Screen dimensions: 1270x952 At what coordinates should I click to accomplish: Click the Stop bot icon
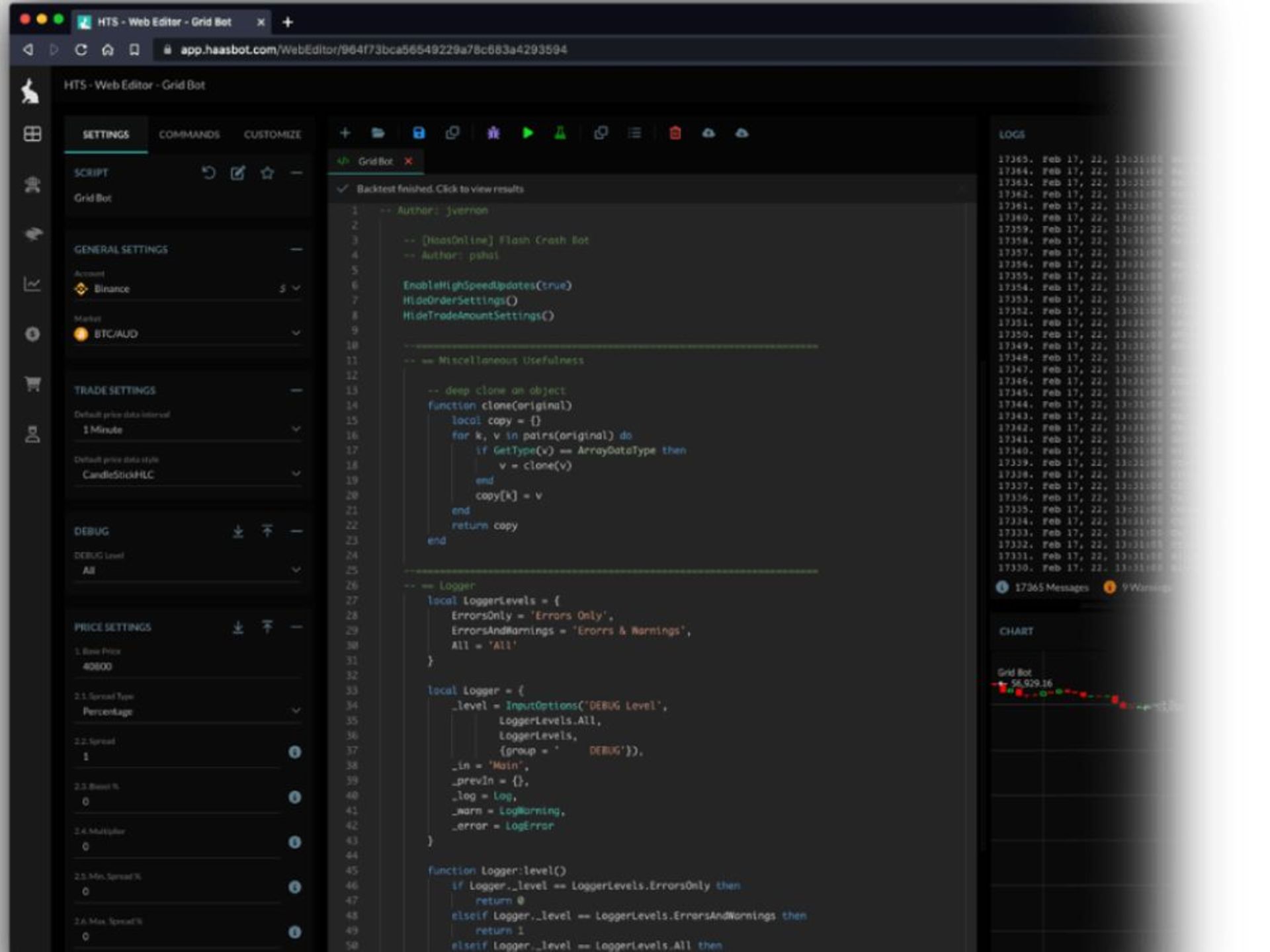(x=673, y=133)
